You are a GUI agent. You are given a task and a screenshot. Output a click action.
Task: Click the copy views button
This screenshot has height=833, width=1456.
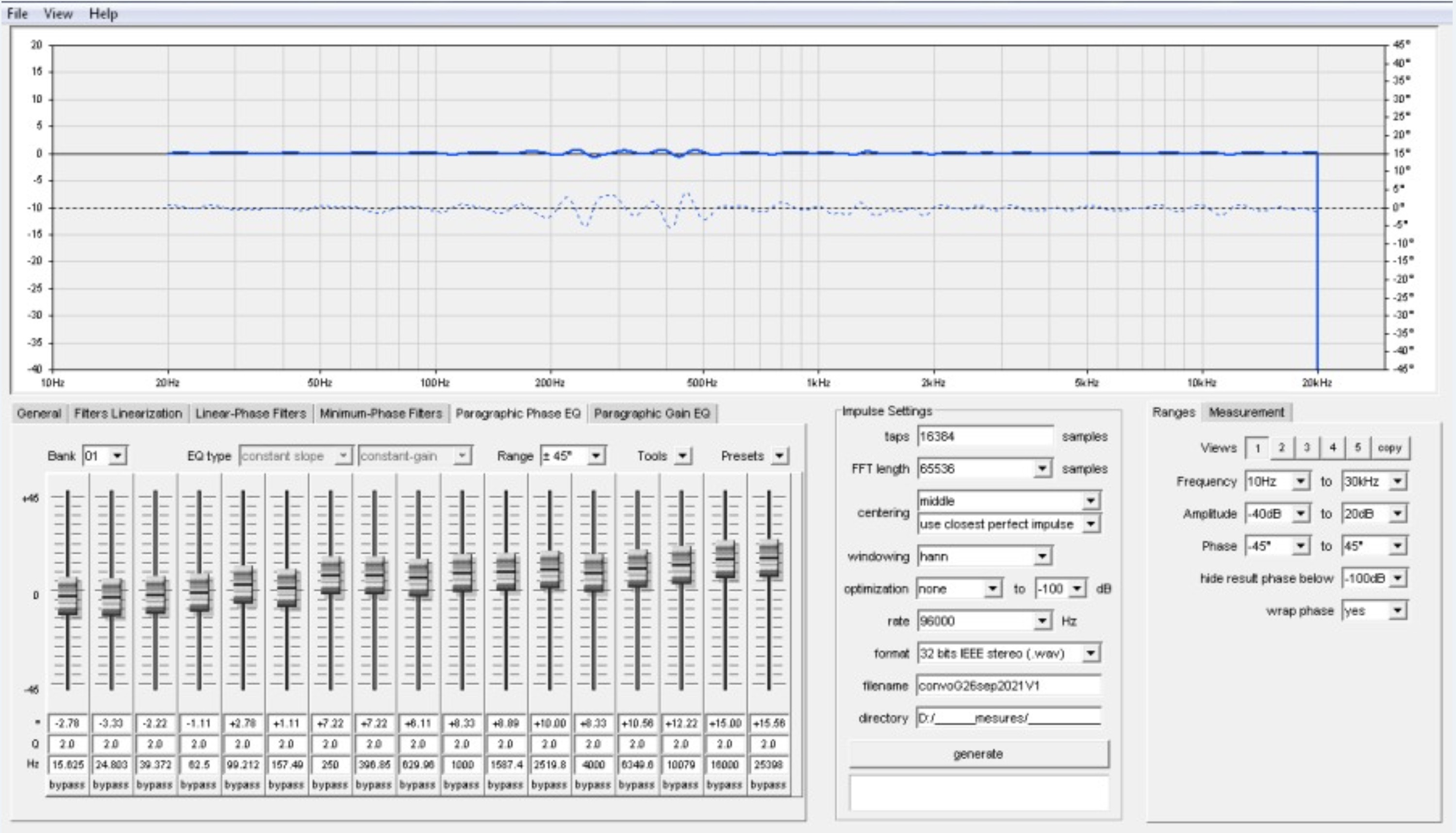(1390, 448)
